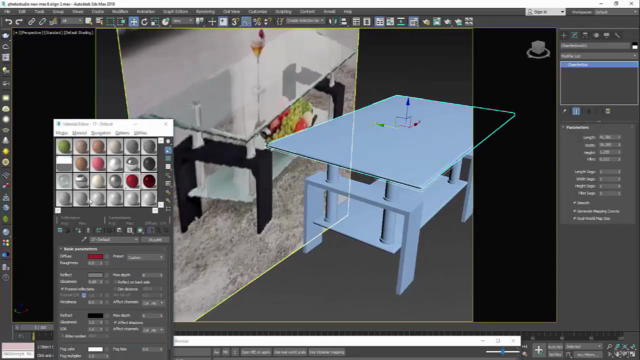Click the material eyedropper picker

(84, 240)
